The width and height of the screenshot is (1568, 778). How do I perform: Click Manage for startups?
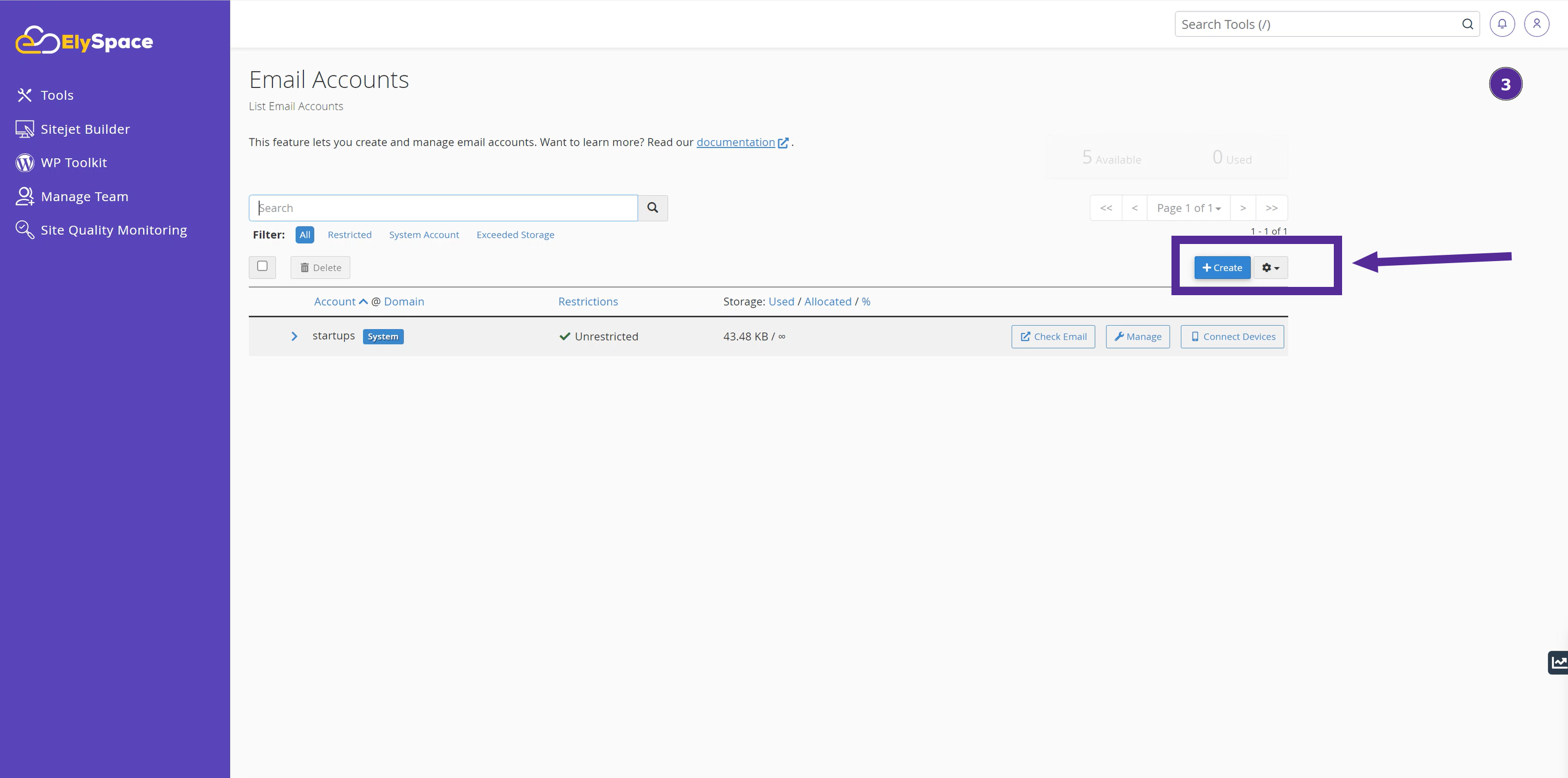coord(1138,337)
